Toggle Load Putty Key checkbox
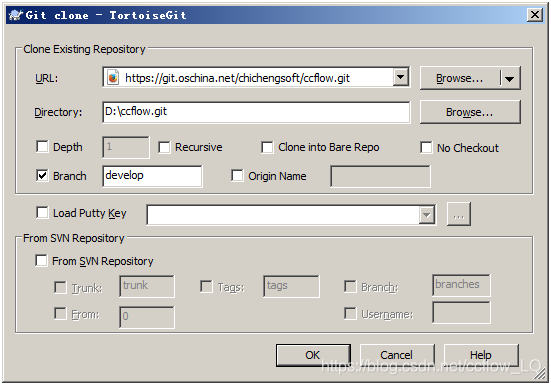The width and height of the screenshot is (551, 385). pos(42,213)
